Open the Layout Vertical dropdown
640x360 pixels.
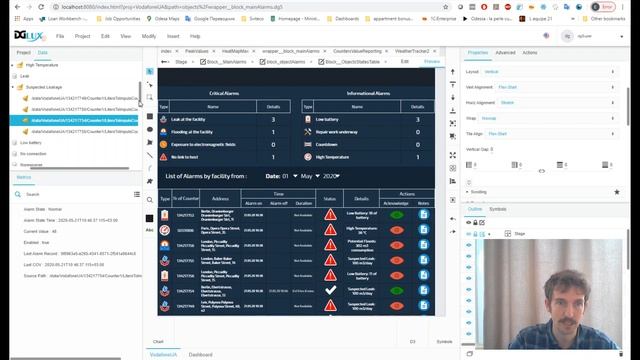click(x=549, y=72)
